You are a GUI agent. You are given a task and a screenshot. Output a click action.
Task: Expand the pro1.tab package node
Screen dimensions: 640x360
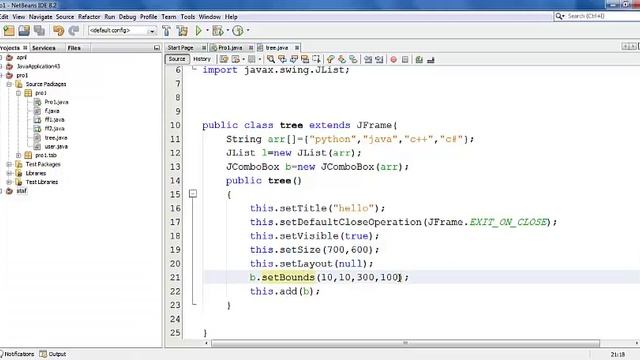(x=18, y=155)
